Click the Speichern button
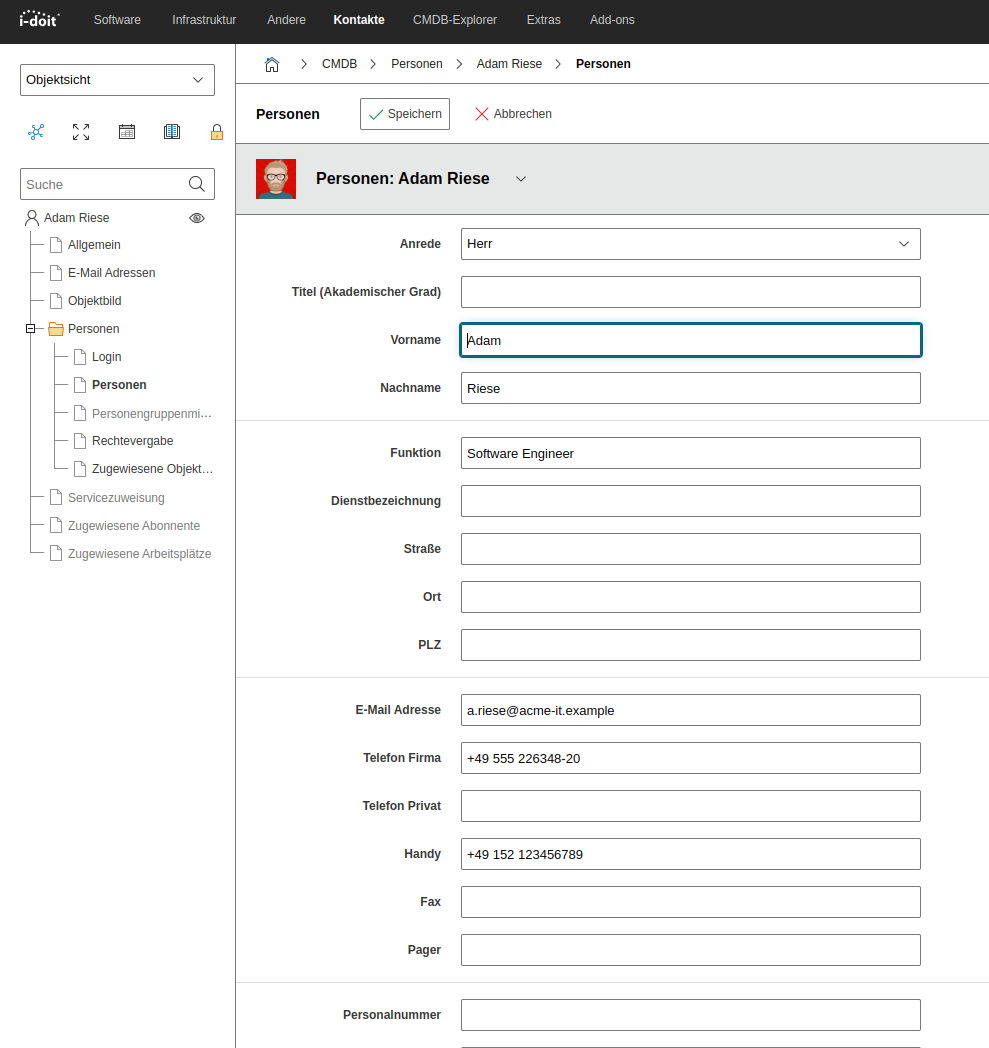 (405, 114)
